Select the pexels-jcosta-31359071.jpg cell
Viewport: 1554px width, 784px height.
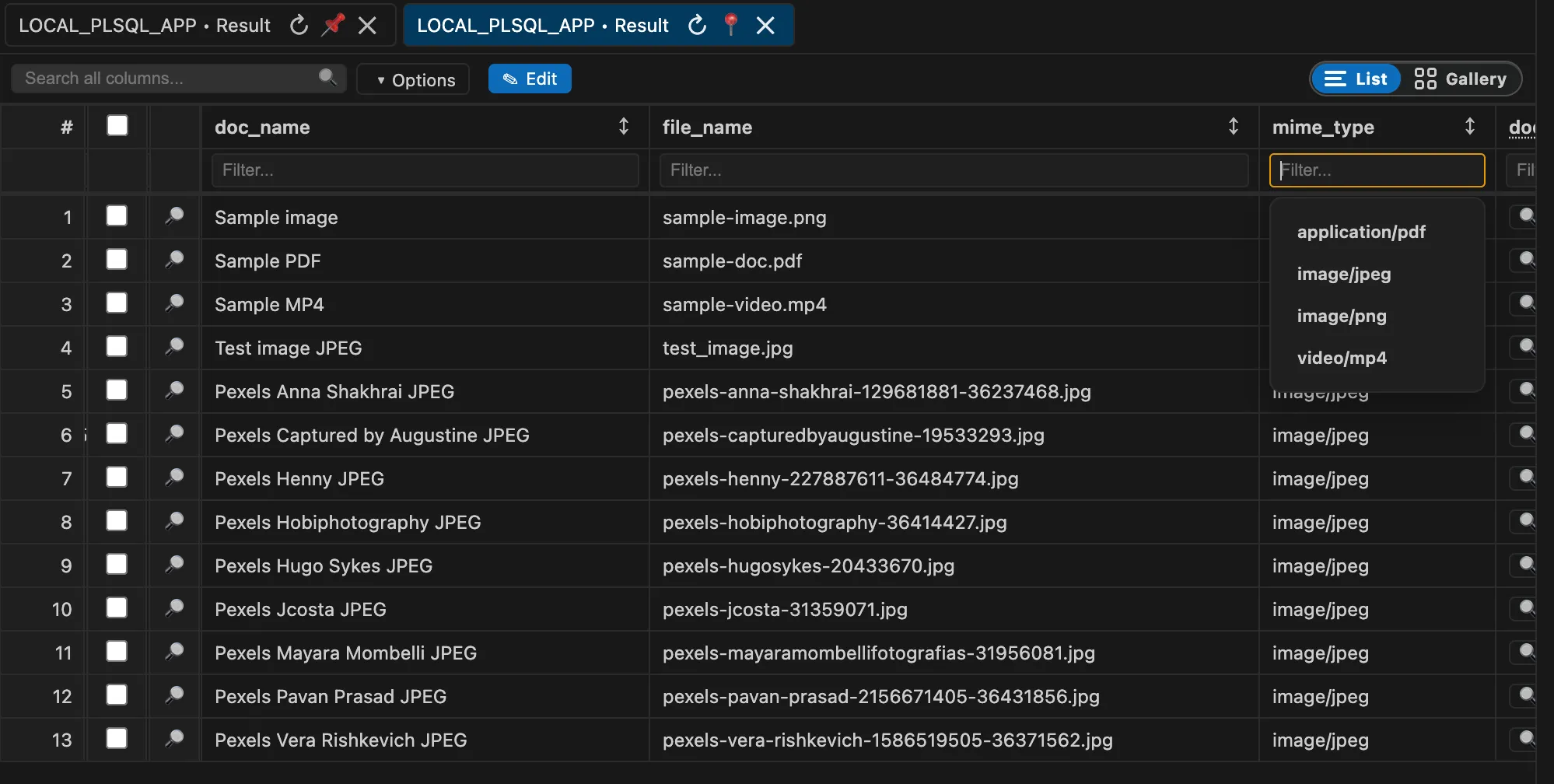[x=954, y=609]
